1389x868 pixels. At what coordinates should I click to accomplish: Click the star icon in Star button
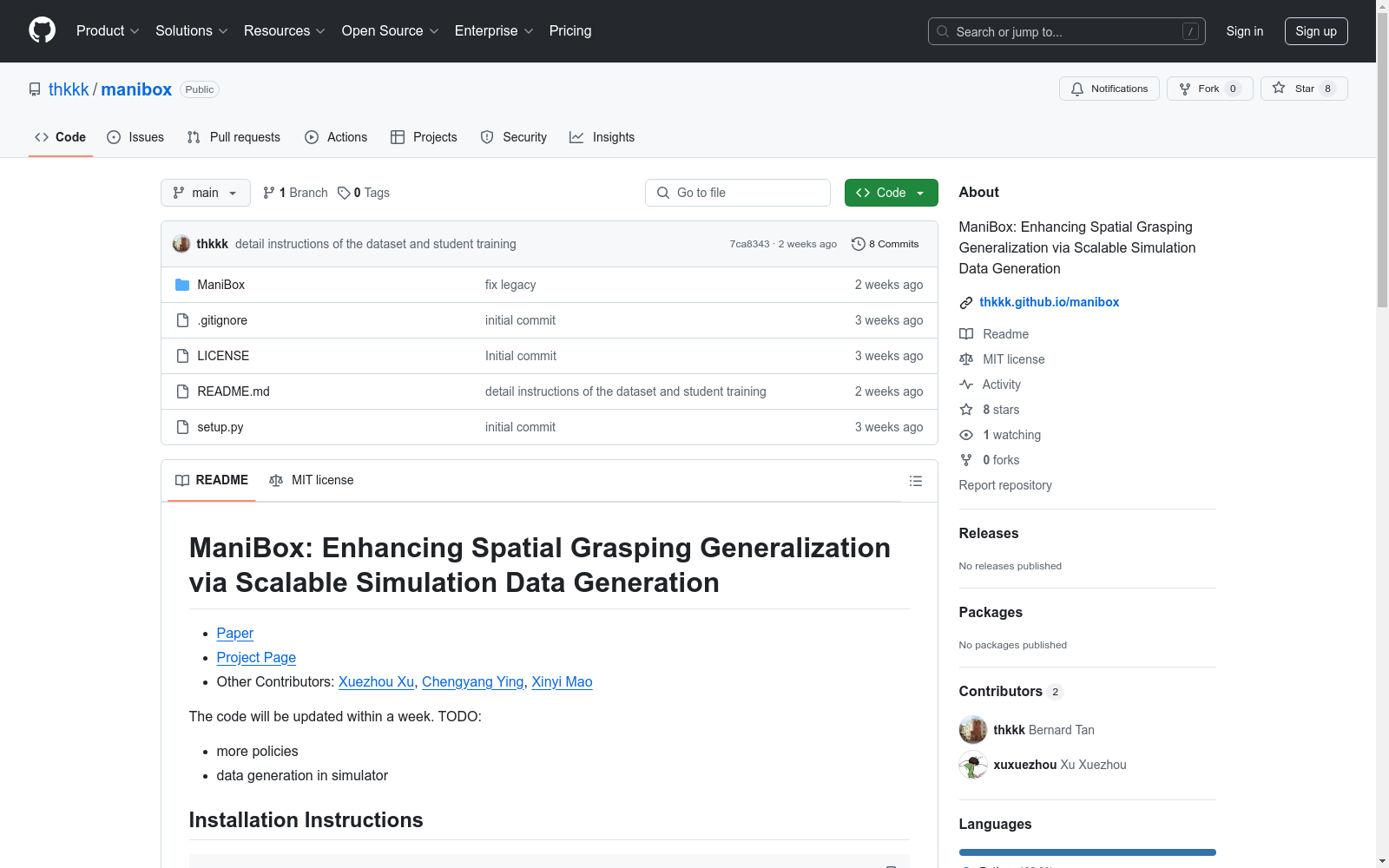[x=1279, y=88]
